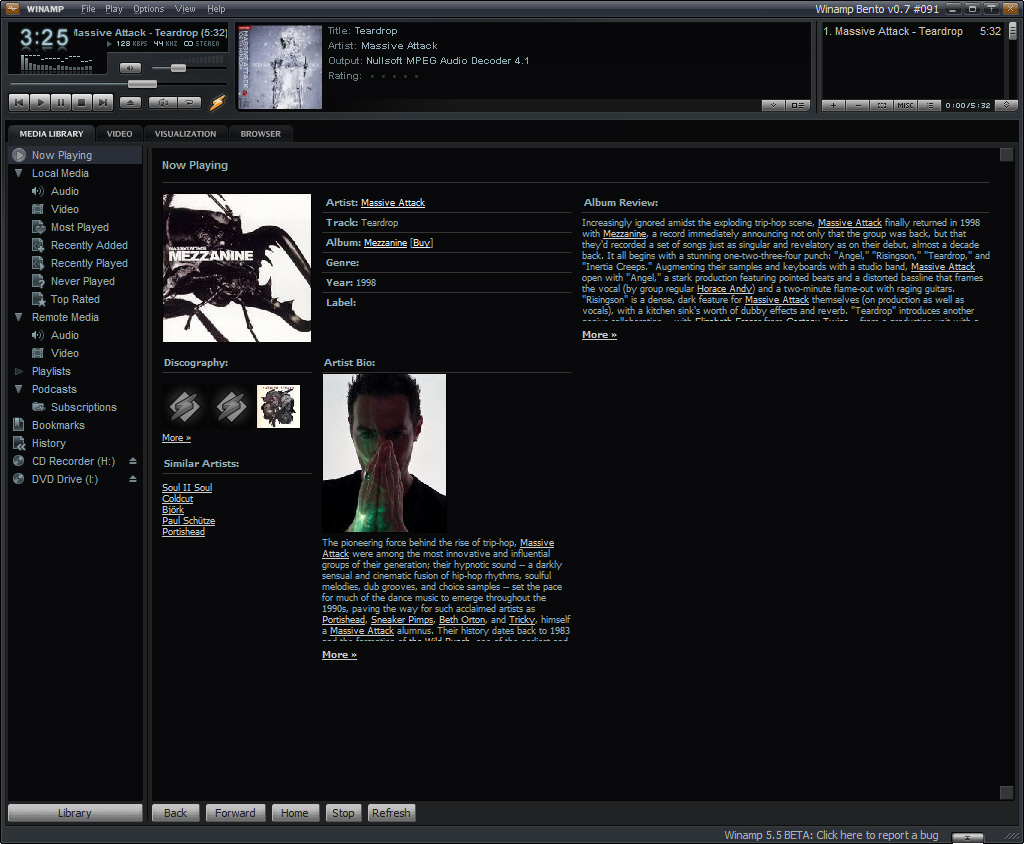
Task: Switch to the Video tab
Action: (x=120, y=134)
